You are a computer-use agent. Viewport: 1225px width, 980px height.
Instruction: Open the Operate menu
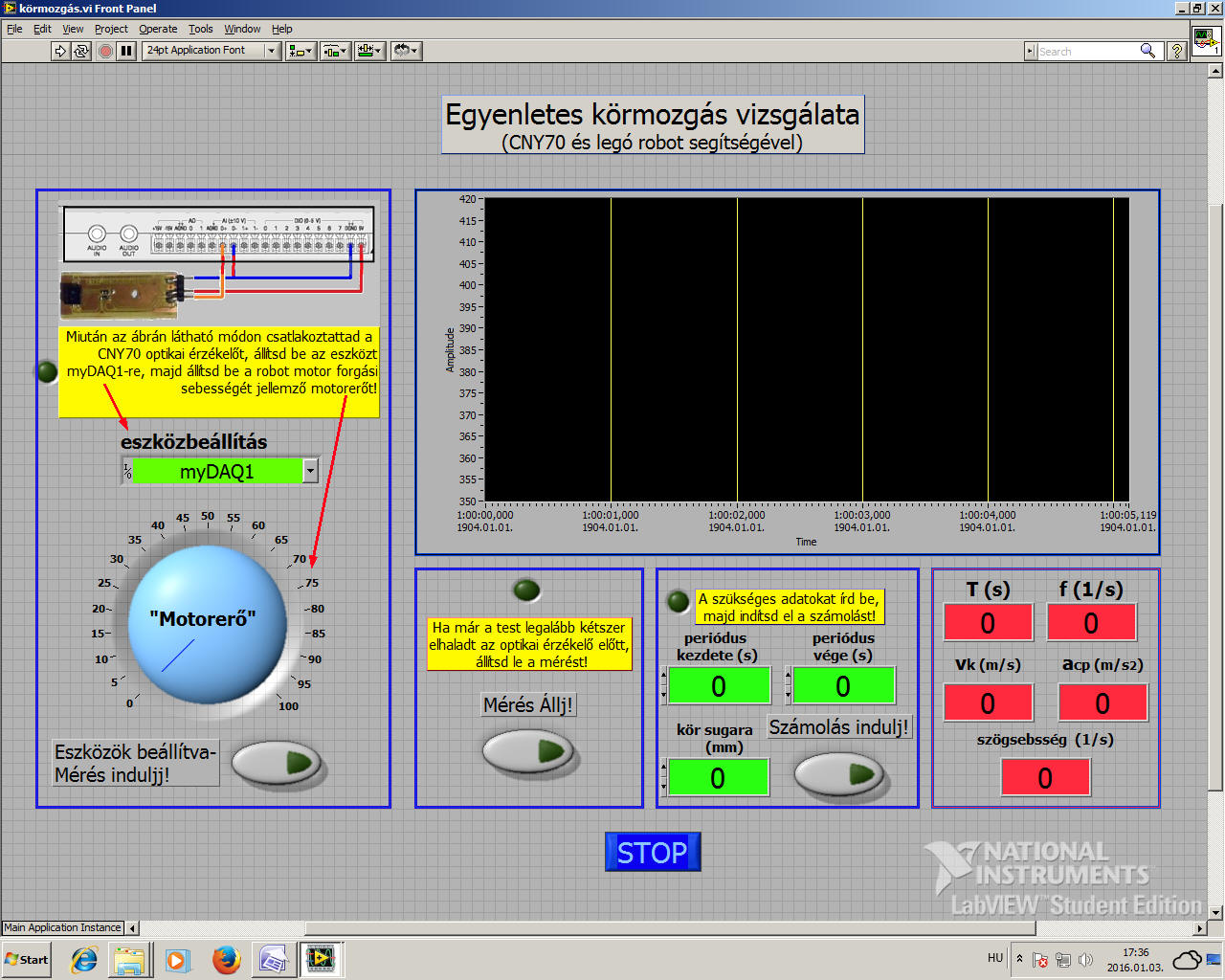click(x=158, y=29)
